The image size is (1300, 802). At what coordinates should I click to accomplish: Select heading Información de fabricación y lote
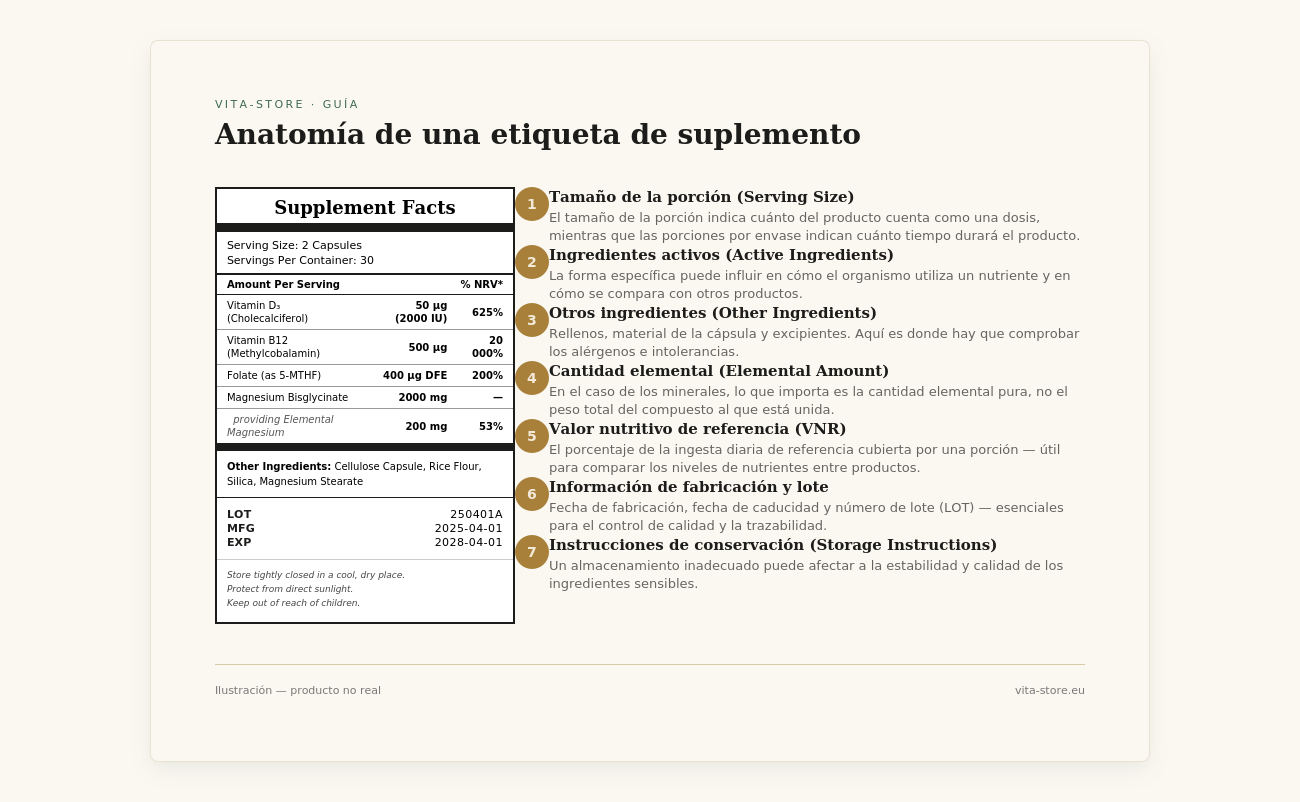[x=689, y=487]
